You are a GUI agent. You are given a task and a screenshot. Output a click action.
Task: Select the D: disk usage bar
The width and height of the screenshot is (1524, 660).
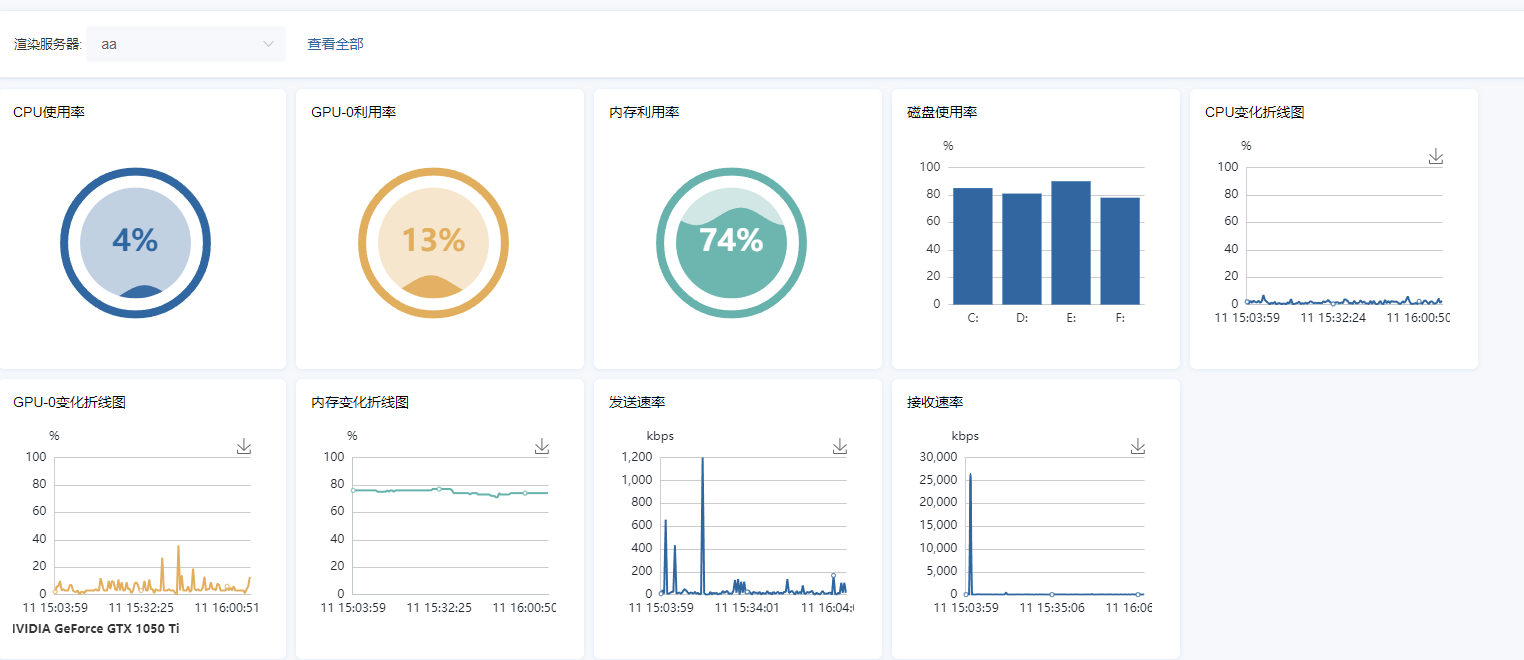[x=1021, y=249]
